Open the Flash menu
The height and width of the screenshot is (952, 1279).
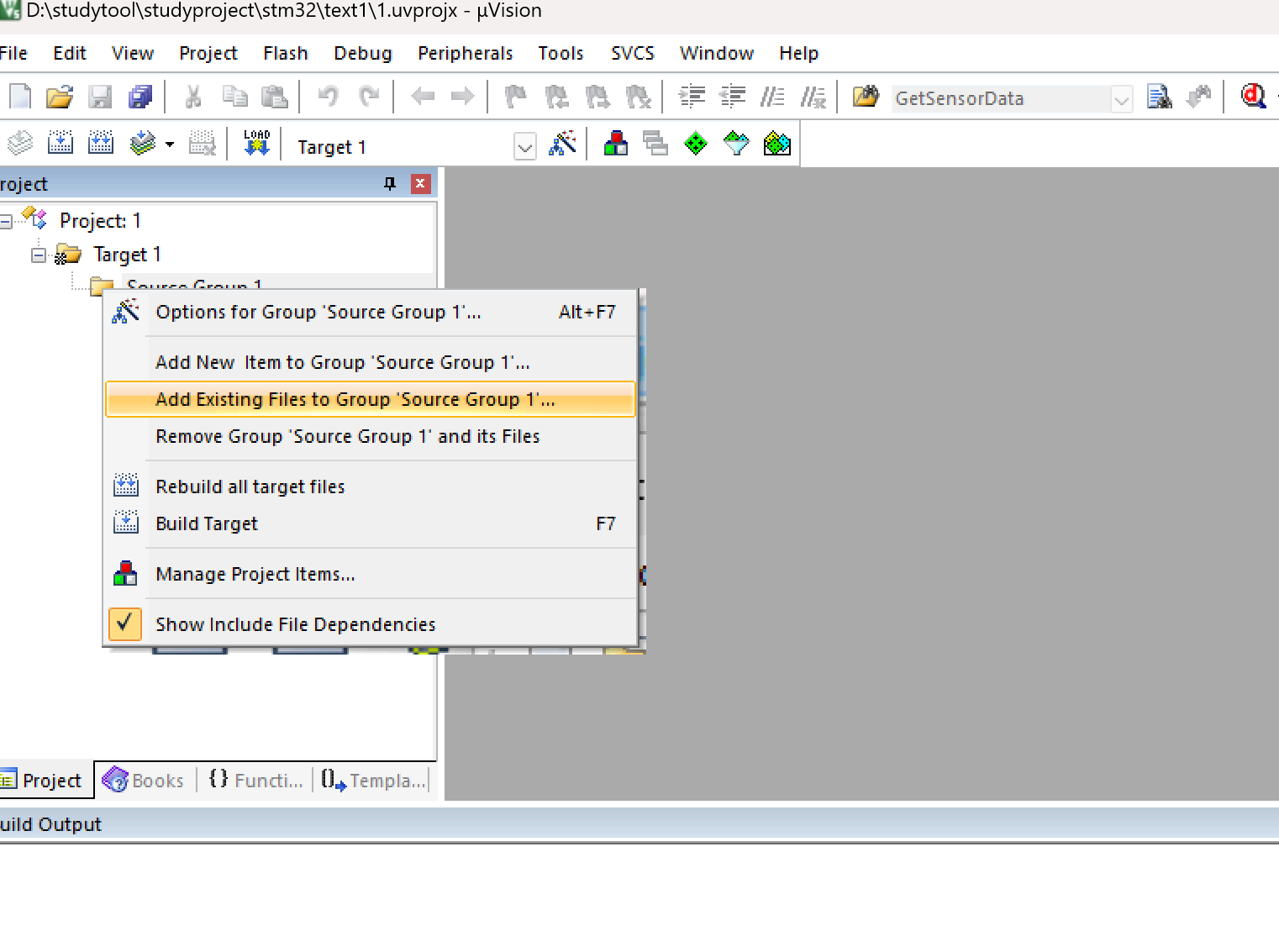tap(285, 53)
